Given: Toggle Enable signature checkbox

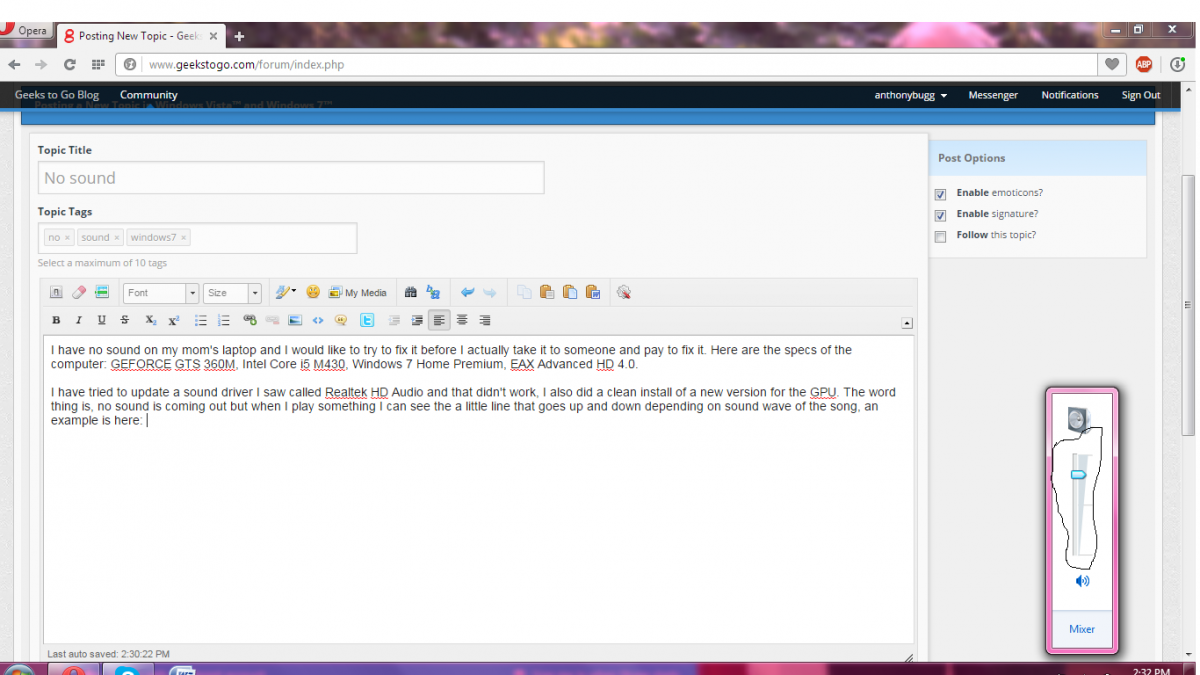Looking at the screenshot, I should pyautogui.click(x=940, y=215).
